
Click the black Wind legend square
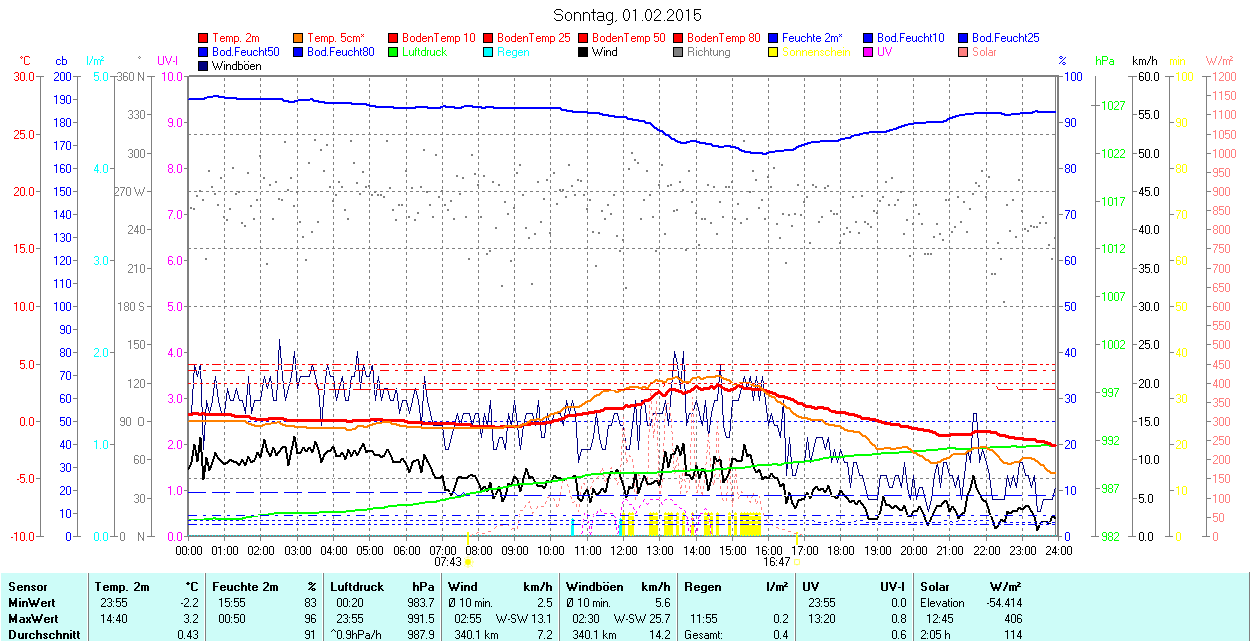coord(584,52)
